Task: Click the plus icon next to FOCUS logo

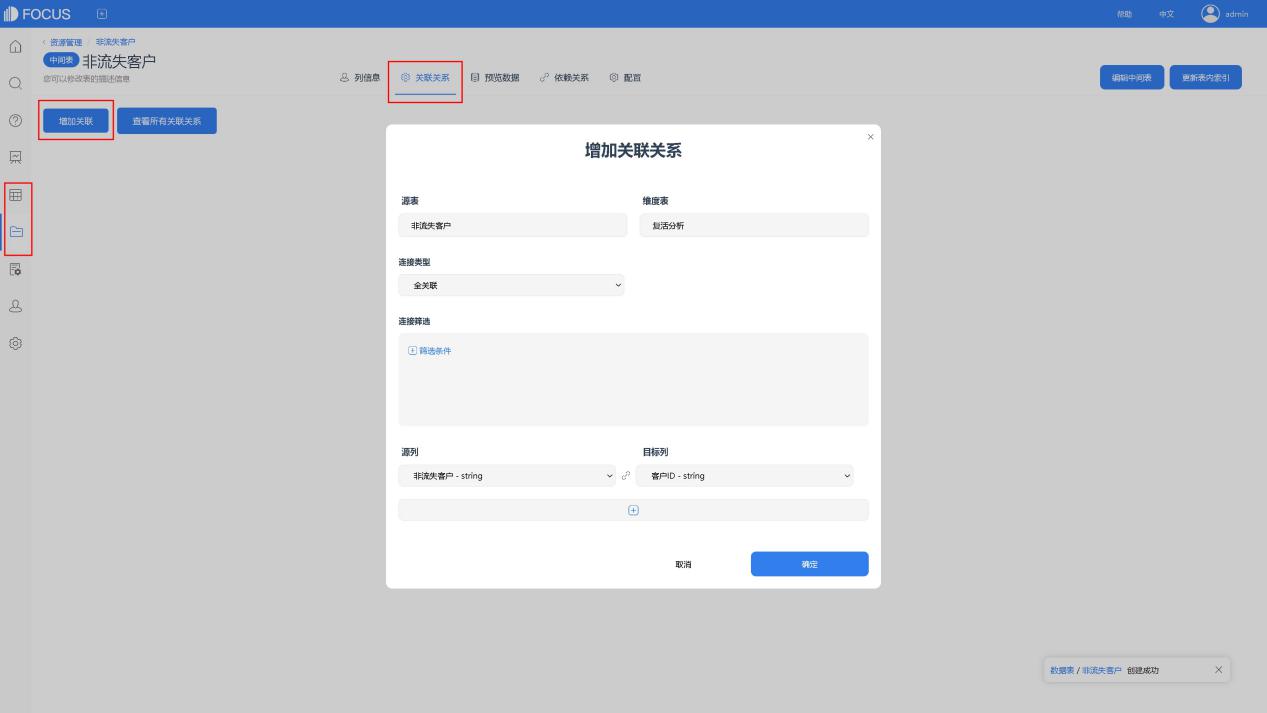Action: pos(102,14)
